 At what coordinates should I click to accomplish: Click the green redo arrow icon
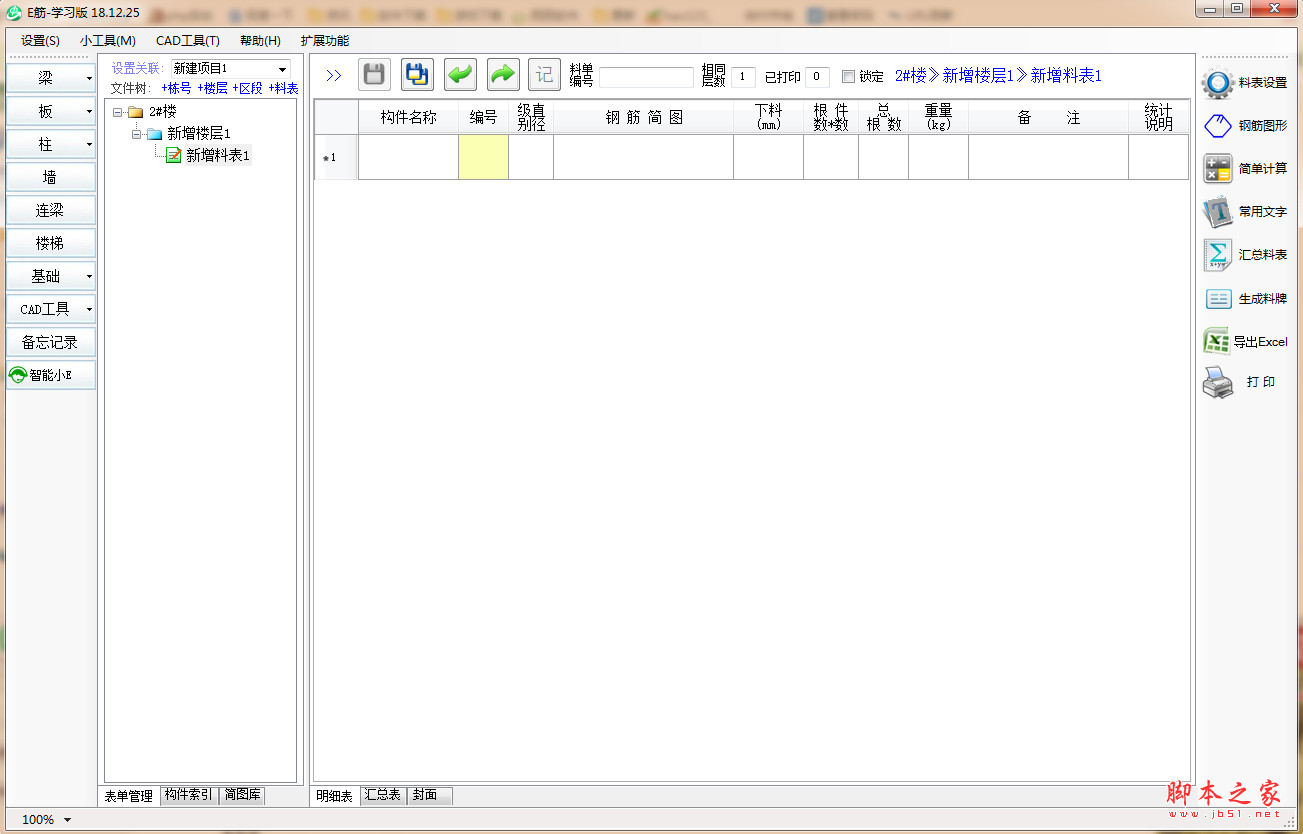(x=503, y=75)
